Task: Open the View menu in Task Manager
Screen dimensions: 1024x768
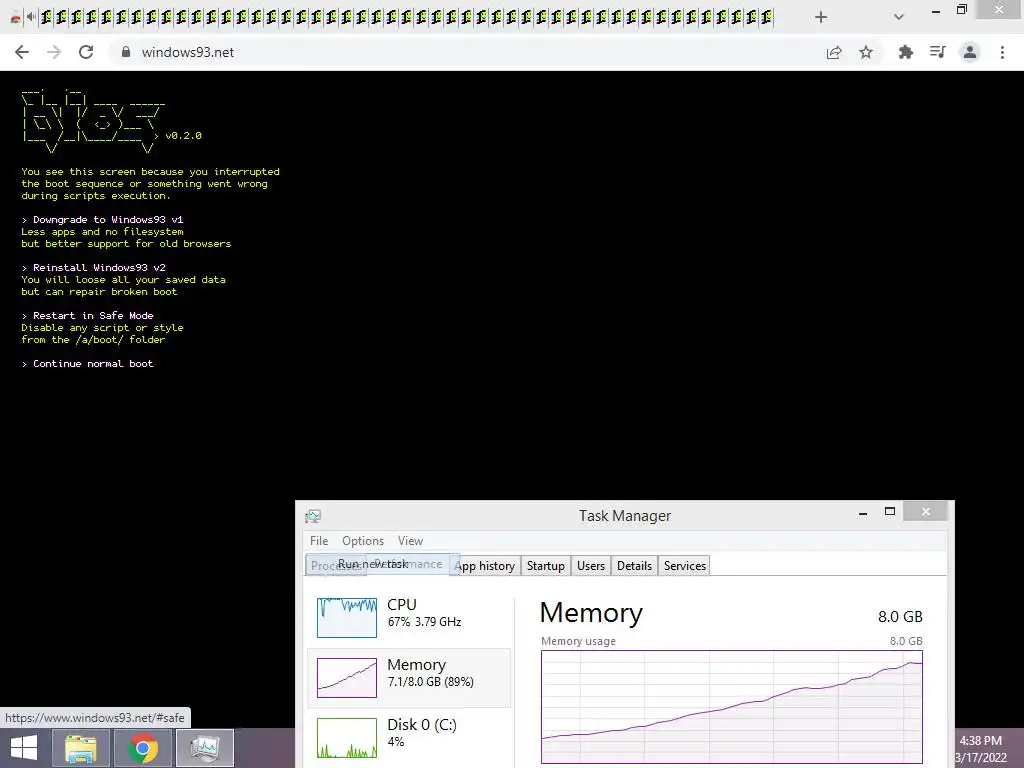Action: (410, 541)
